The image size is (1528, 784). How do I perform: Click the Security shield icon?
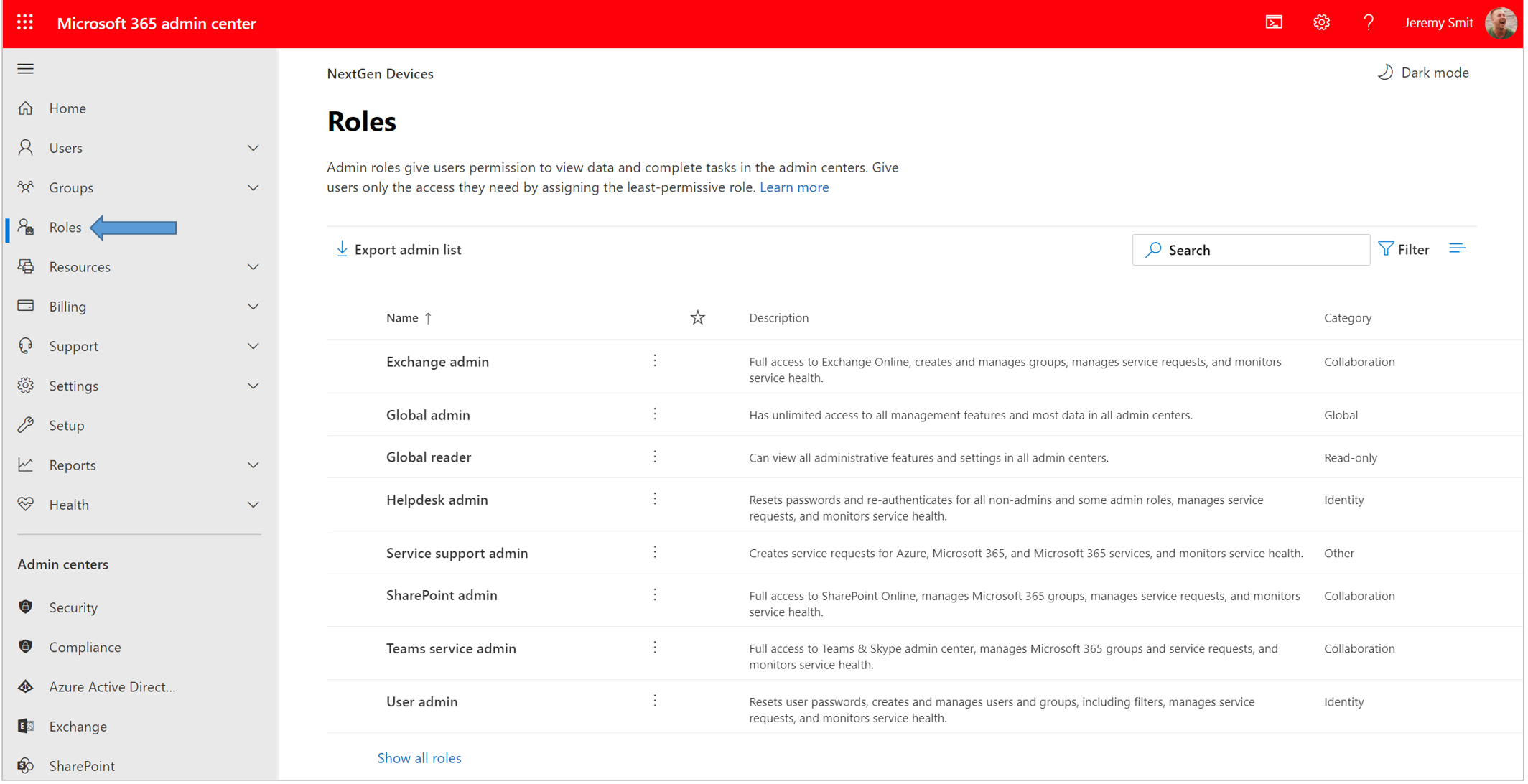pyautogui.click(x=26, y=607)
